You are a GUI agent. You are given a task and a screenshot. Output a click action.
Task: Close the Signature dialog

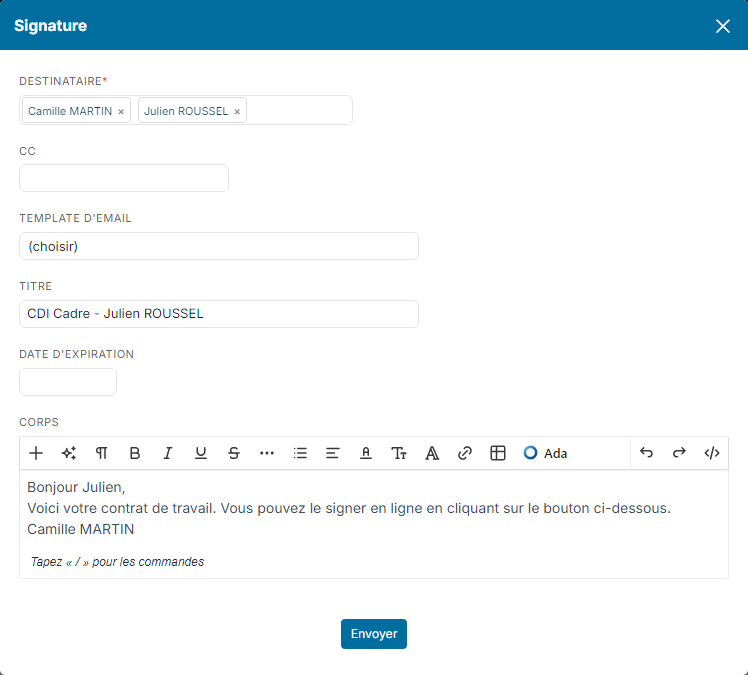coord(723,26)
